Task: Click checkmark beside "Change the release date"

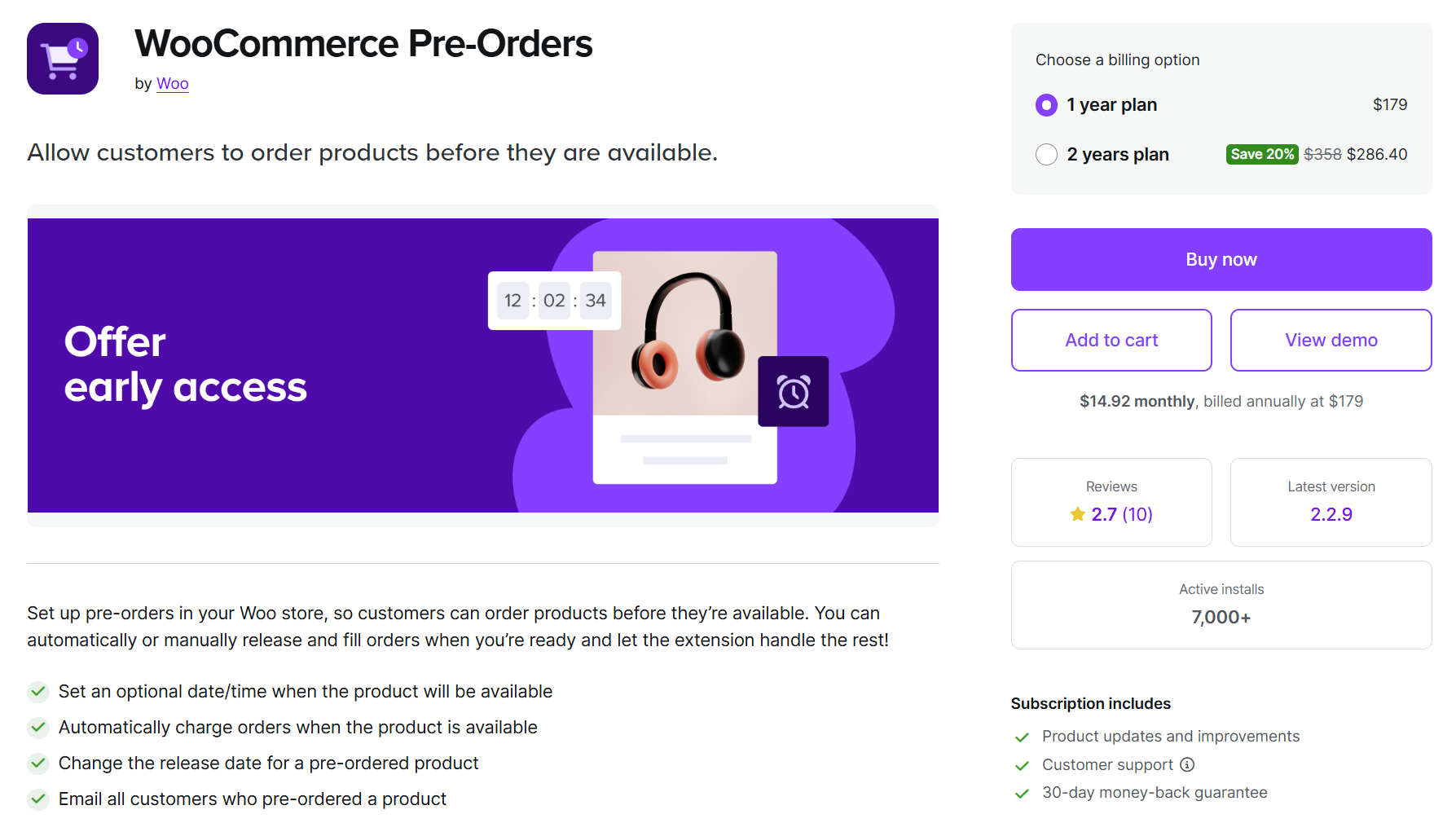Action: pos(37,763)
